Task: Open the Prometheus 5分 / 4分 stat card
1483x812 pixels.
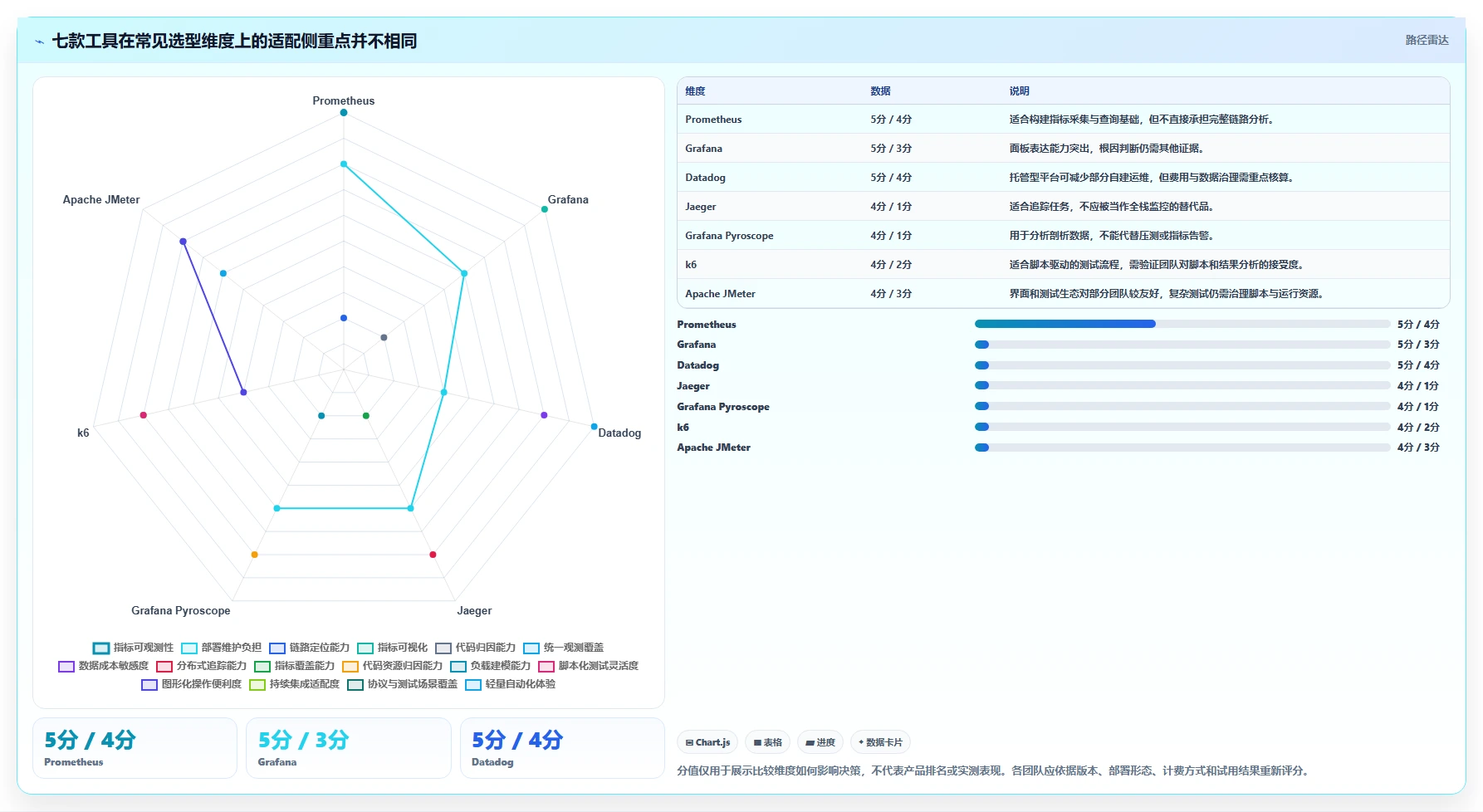Action: (x=135, y=748)
